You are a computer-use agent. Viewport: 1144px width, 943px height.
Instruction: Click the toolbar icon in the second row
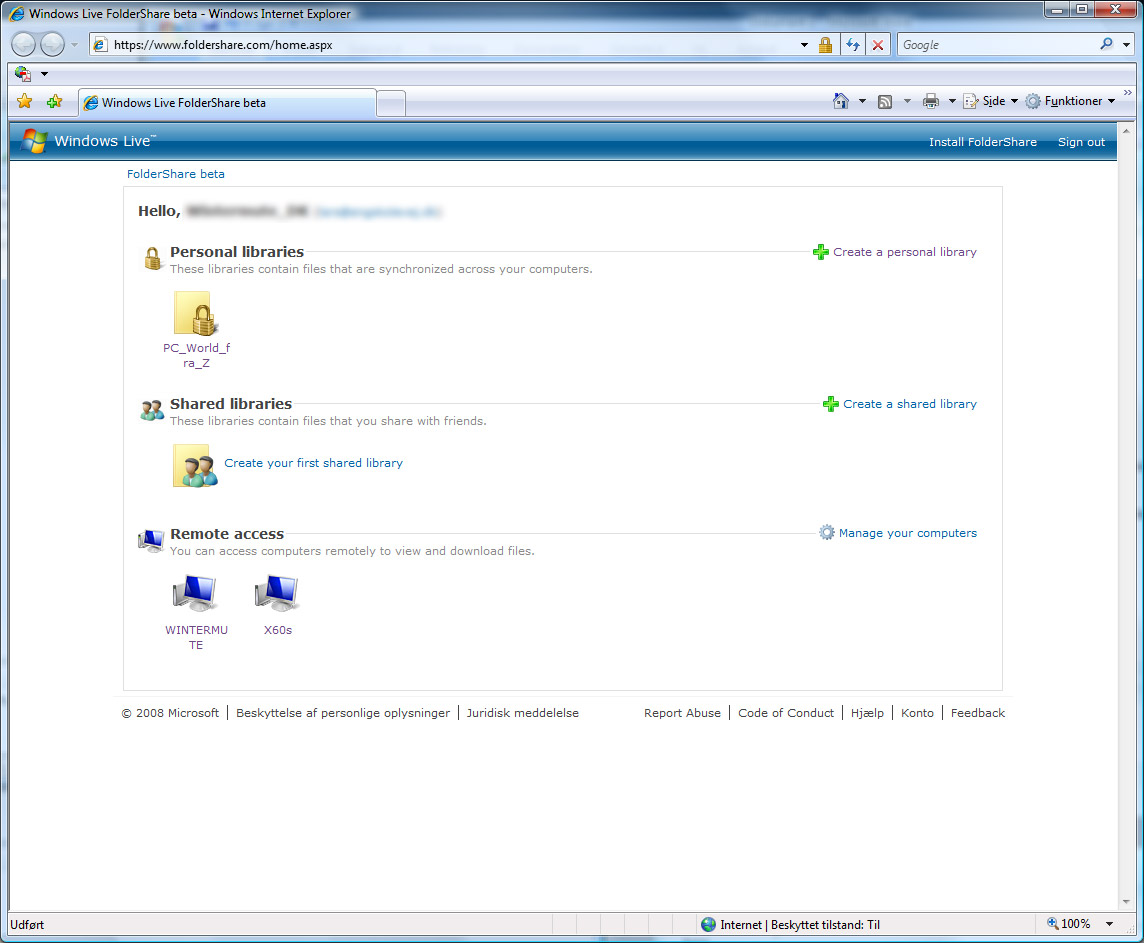23,74
